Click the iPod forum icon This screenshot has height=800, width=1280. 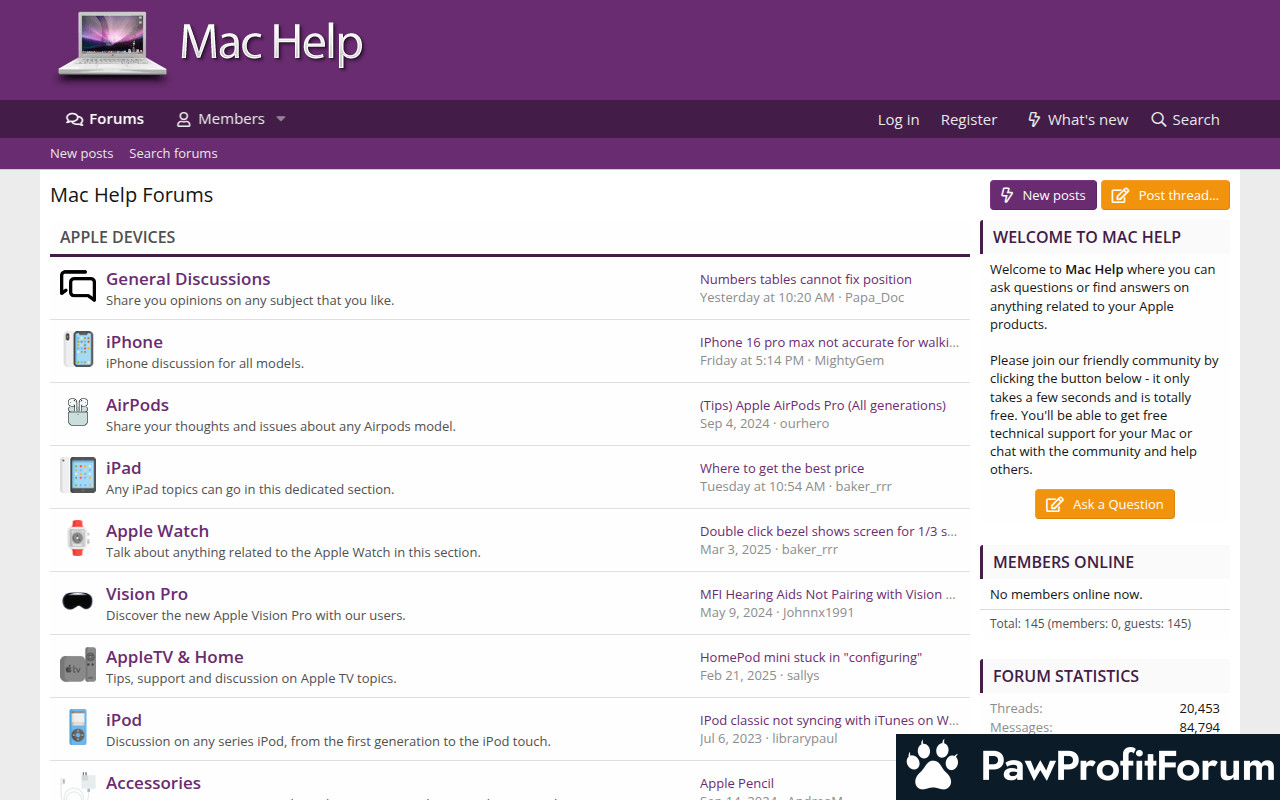[78, 727]
